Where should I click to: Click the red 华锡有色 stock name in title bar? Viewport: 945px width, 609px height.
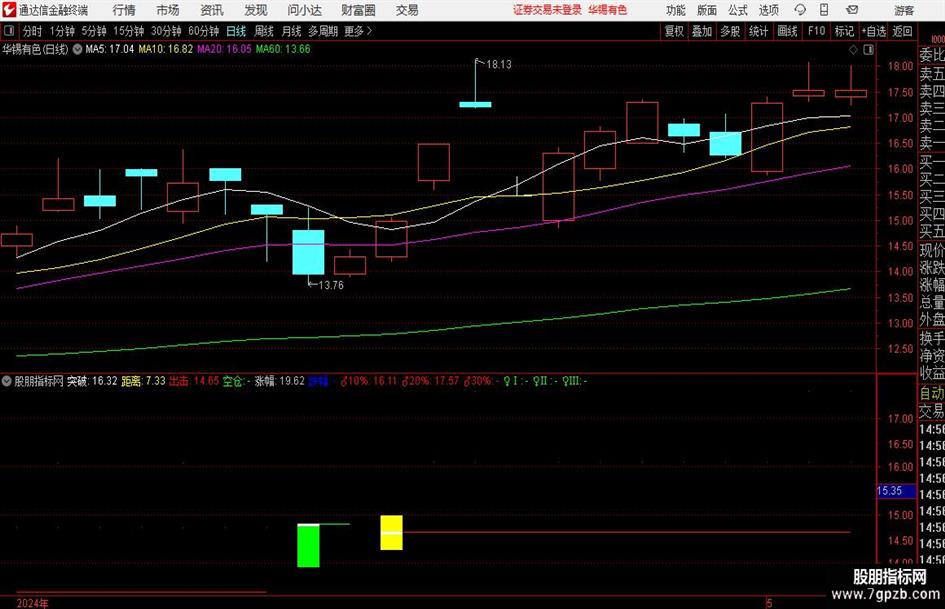click(608, 10)
